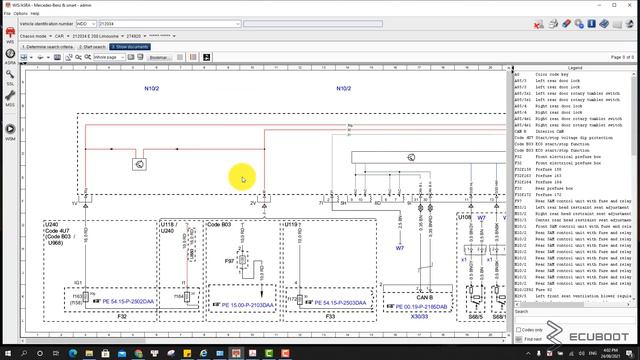Image resolution: width=640 pixels, height=360 pixels.
Task: Open the Chassis mode dropdown
Action: [50, 36]
